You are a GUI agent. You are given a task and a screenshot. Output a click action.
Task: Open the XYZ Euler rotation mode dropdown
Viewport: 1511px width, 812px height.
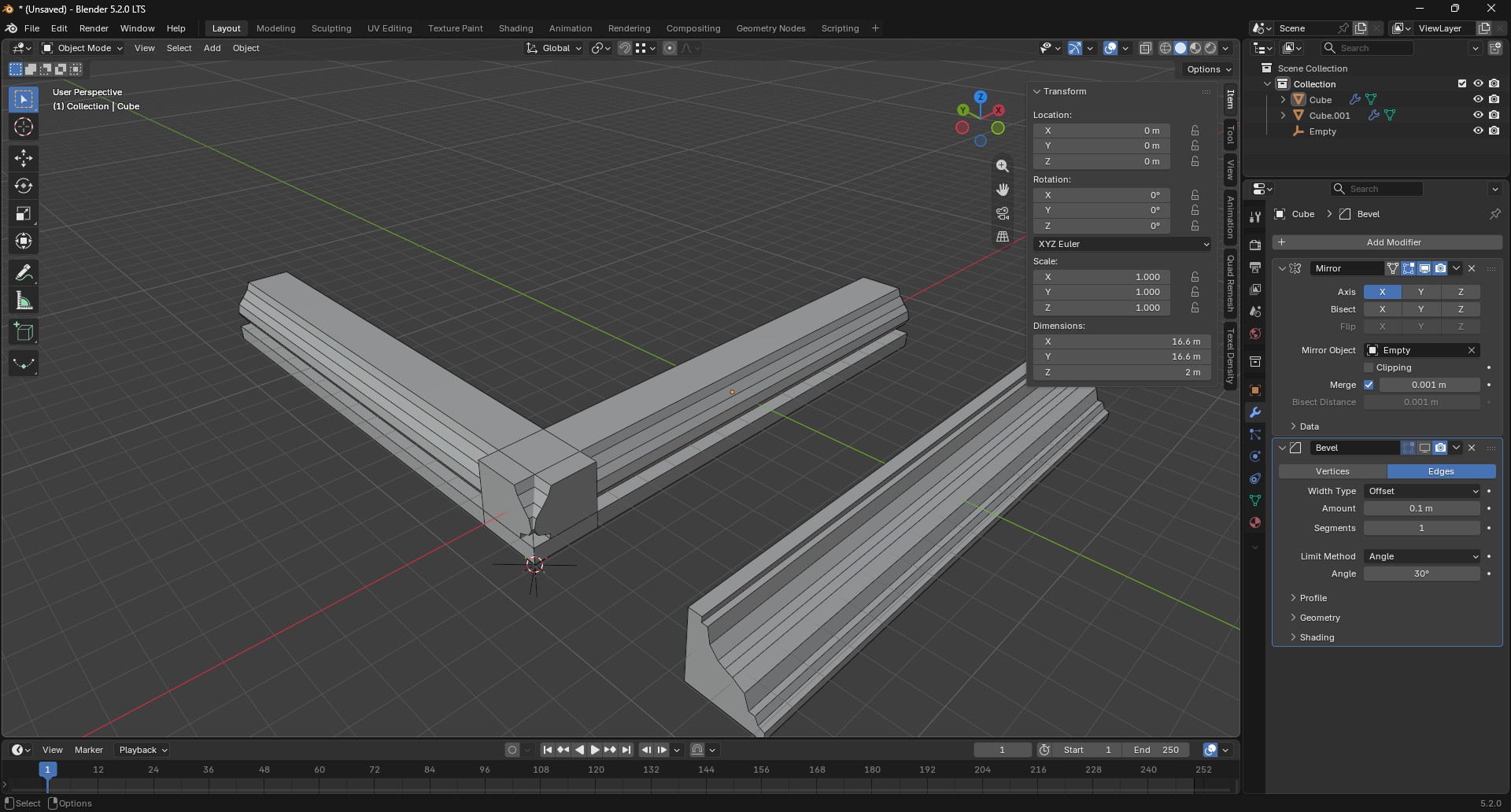pos(1122,244)
